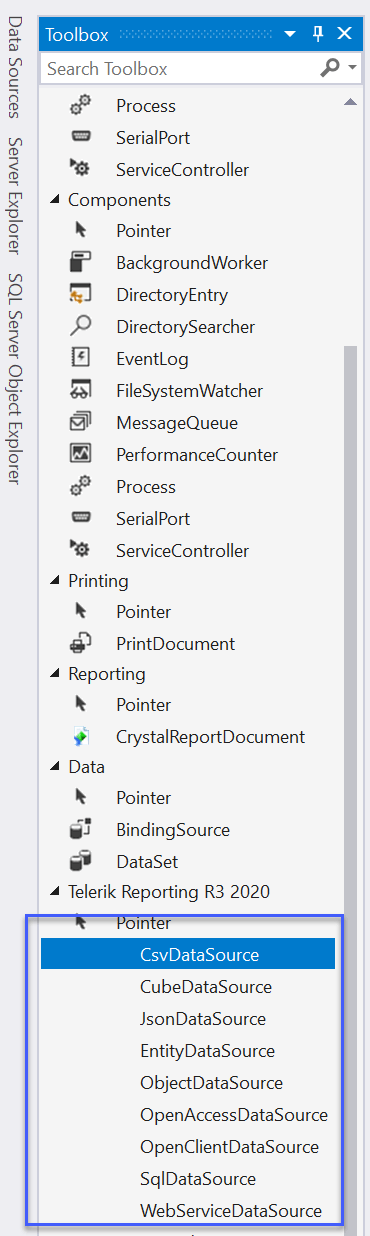Choose the PrintDocument printer icon
370x1236 pixels.
point(81,644)
